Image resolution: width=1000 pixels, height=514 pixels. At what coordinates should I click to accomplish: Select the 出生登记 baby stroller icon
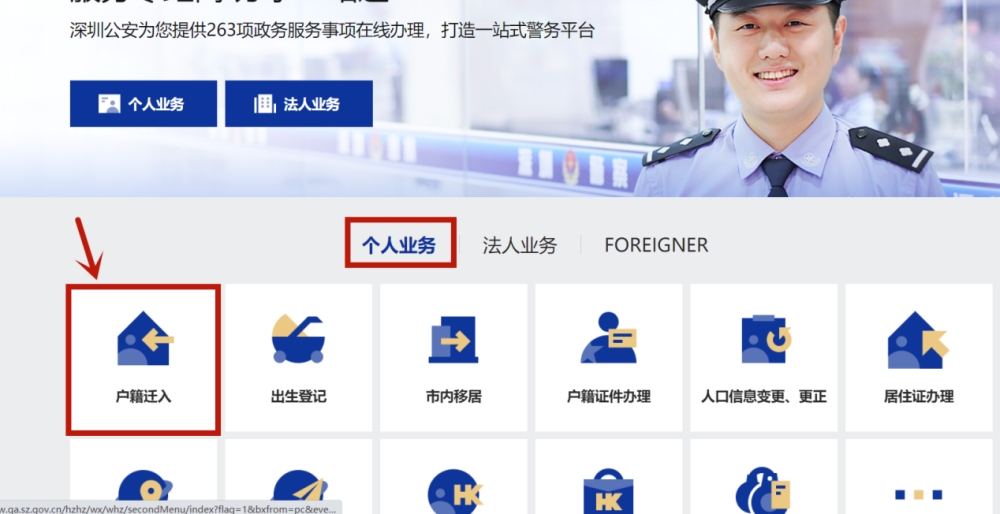tap(298, 339)
